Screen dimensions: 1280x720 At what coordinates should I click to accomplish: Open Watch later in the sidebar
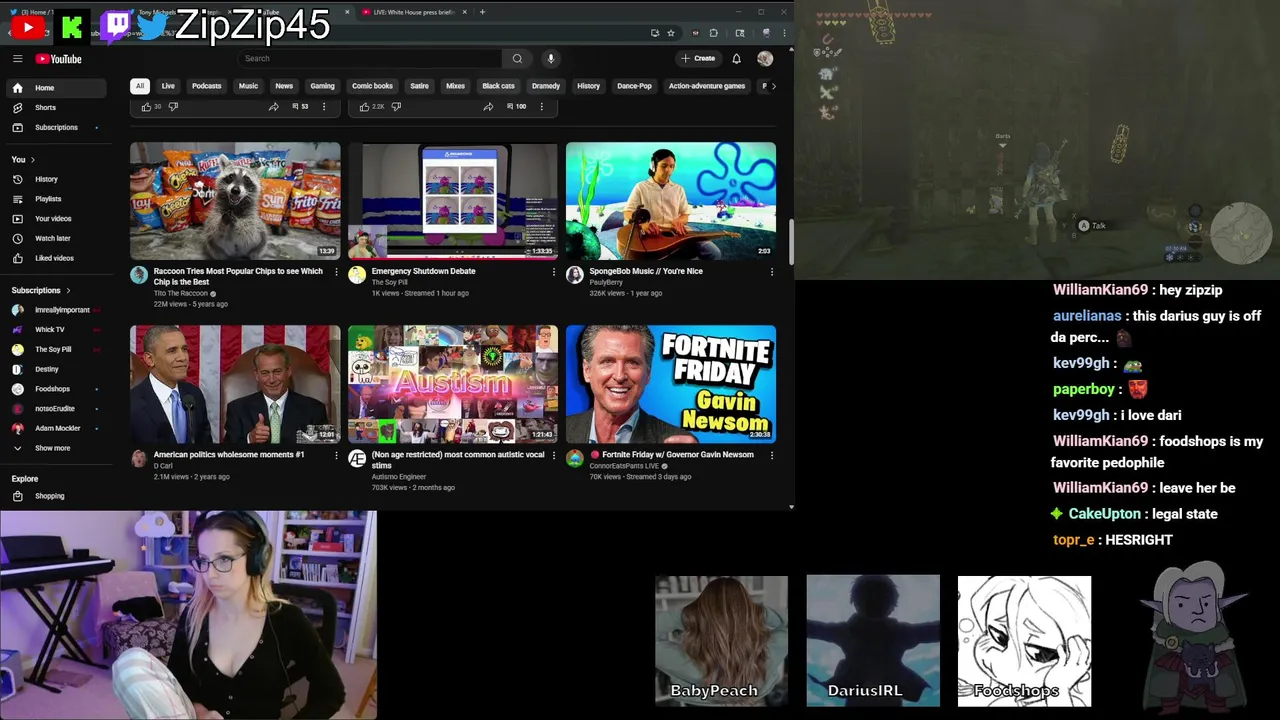coord(58,238)
